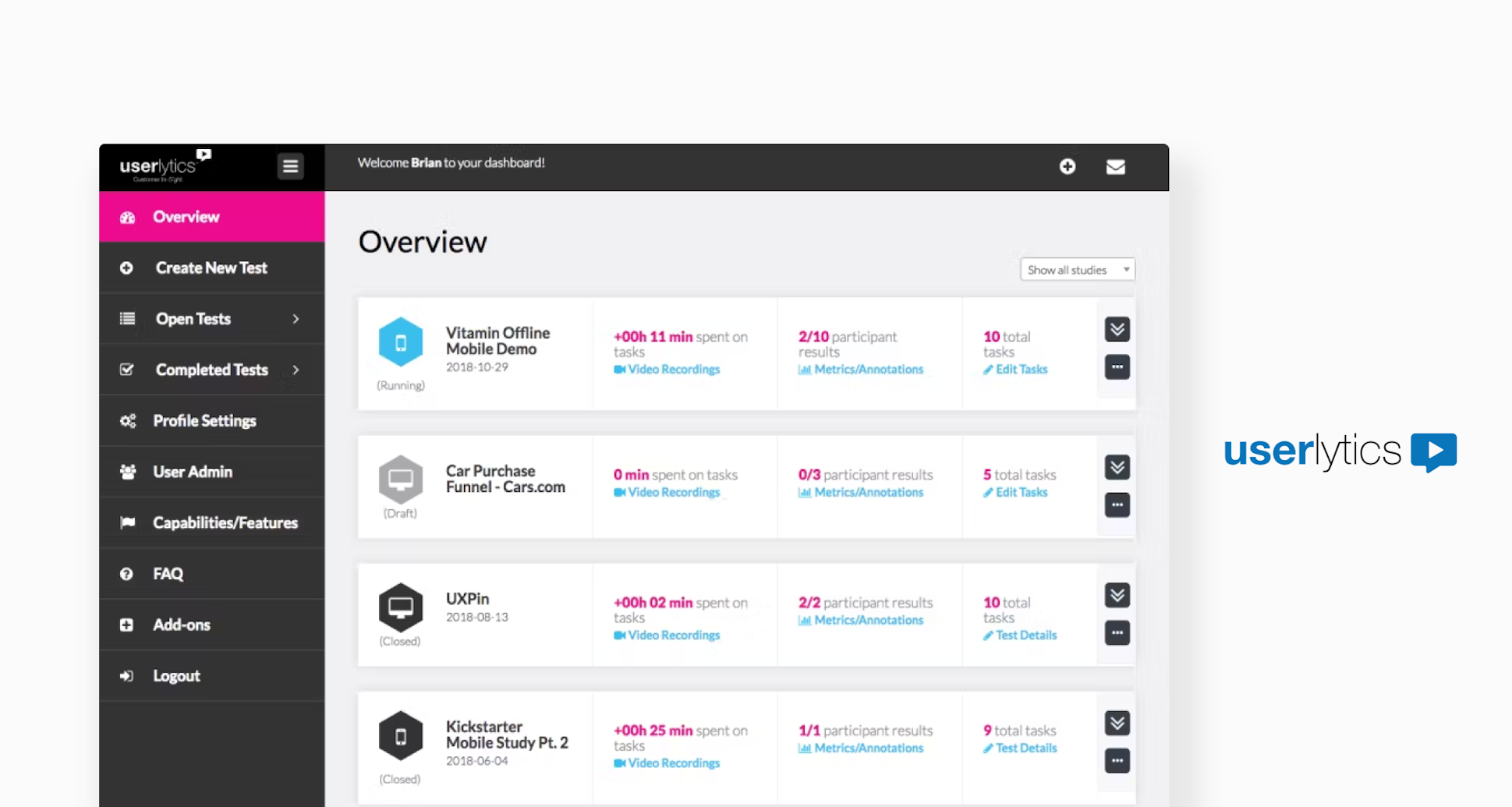Screen dimensions: 1512x807
Task: Open the FAQ page from the sidebar
Action: pos(168,573)
